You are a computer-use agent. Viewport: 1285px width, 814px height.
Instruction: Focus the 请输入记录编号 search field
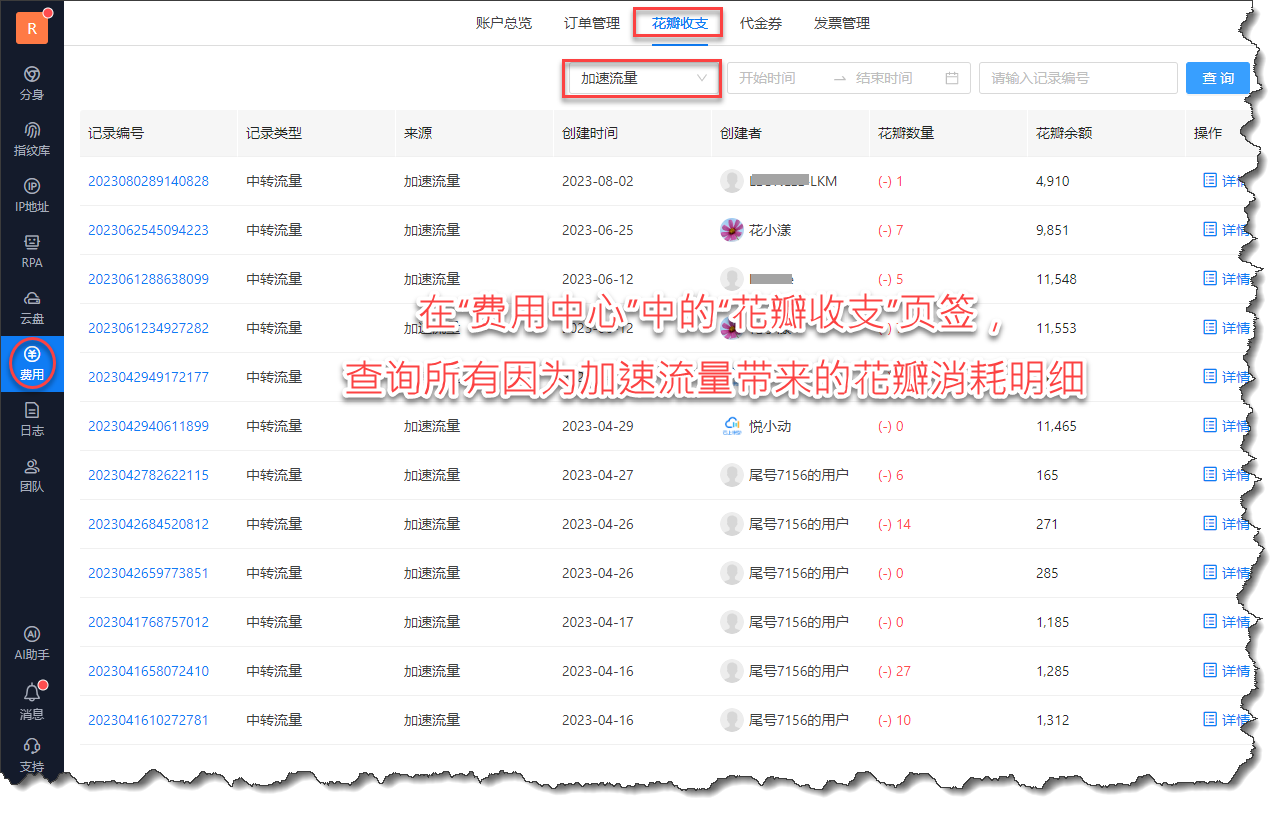(1078, 78)
